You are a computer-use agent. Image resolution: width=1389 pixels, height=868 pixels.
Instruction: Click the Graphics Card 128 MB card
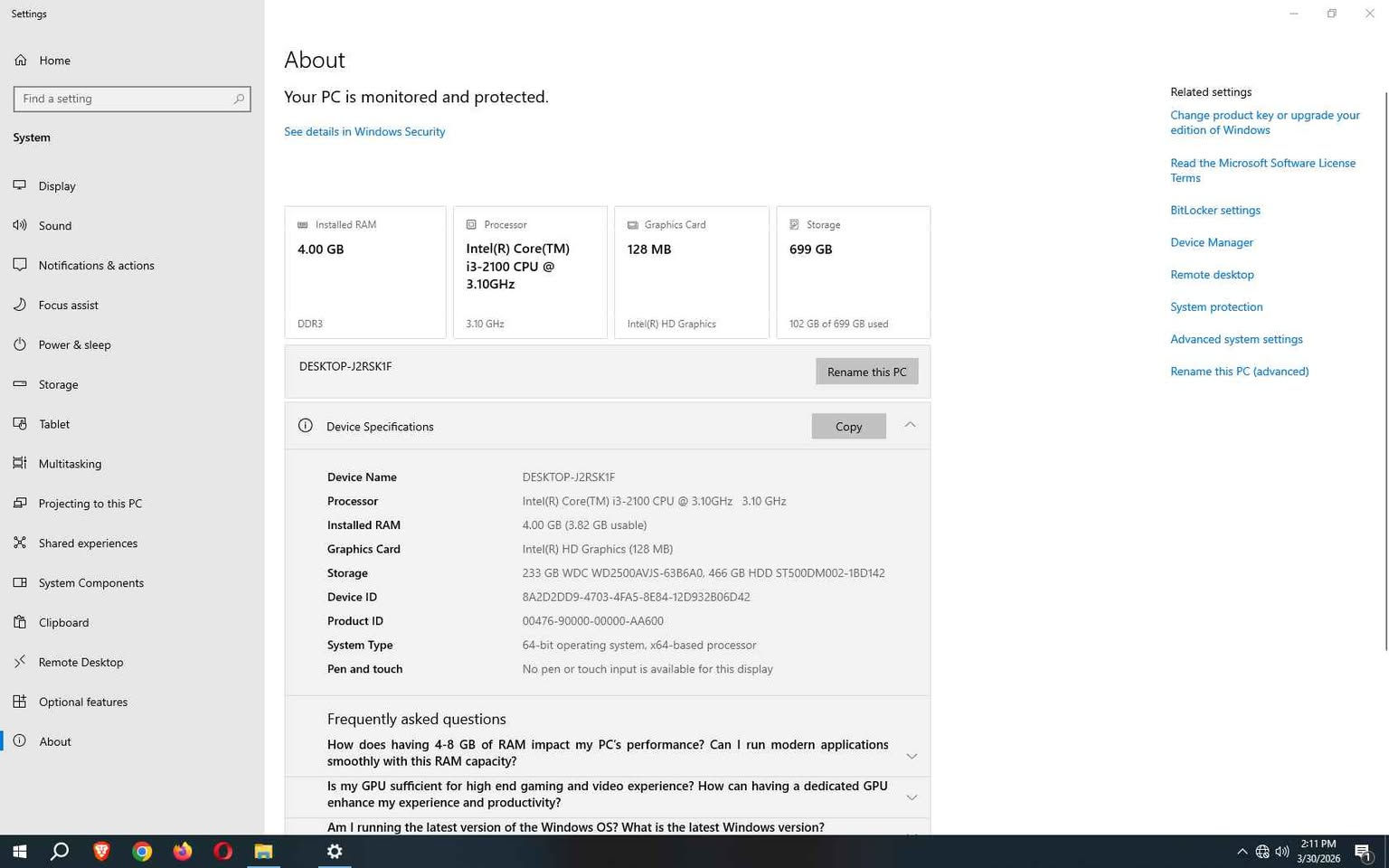pyautogui.click(x=692, y=272)
